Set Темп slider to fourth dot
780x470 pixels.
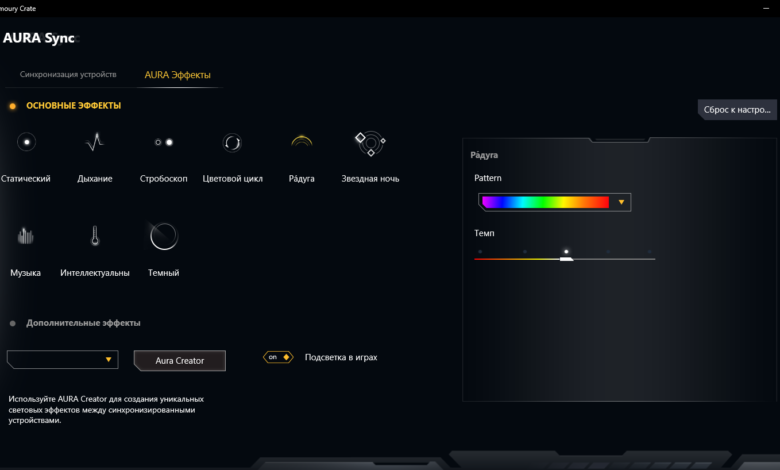click(608, 252)
